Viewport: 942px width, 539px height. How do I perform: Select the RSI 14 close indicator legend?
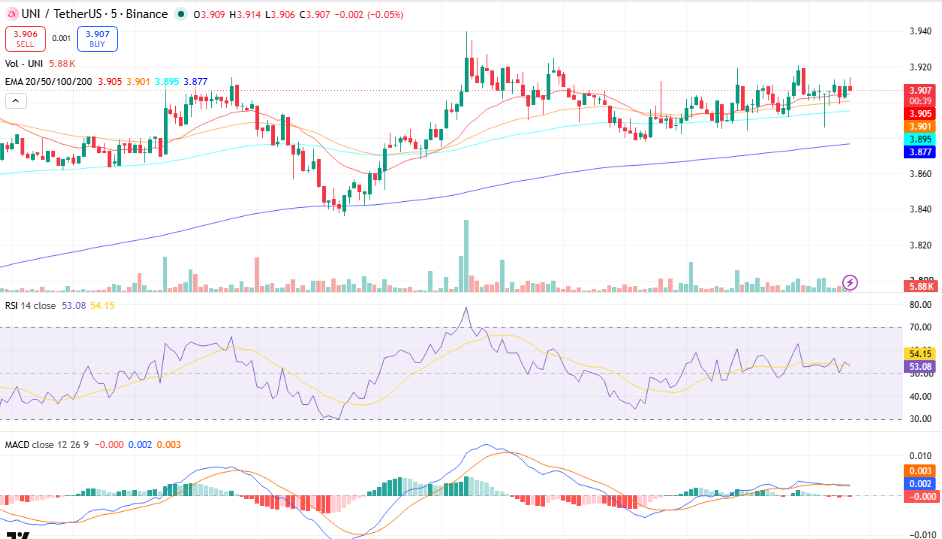(x=30, y=306)
